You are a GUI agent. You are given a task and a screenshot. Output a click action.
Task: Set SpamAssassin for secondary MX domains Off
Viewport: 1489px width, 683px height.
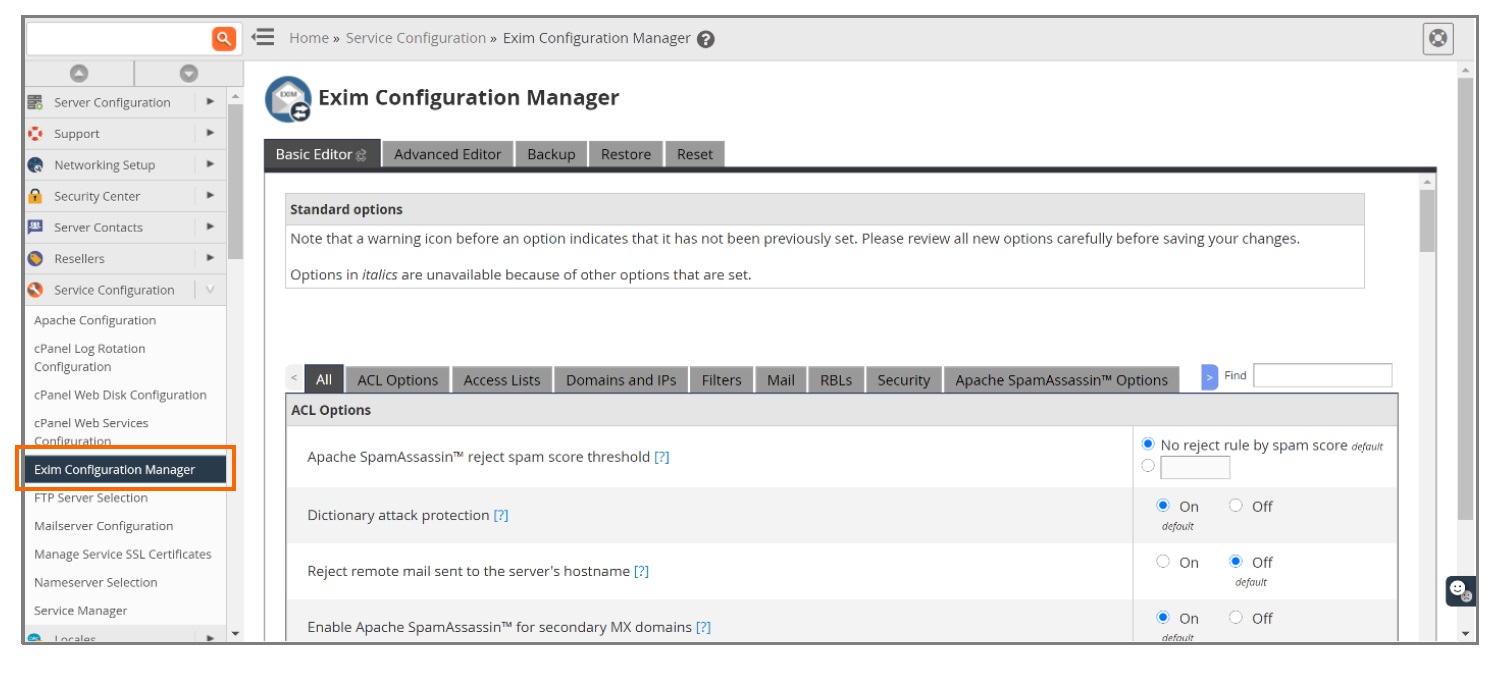pyautogui.click(x=1236, y=618)
